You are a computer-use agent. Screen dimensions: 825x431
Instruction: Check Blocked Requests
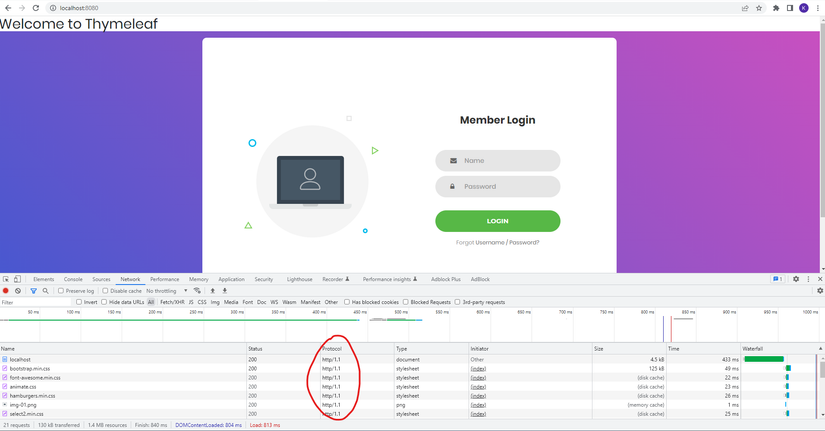coord(406,302)
